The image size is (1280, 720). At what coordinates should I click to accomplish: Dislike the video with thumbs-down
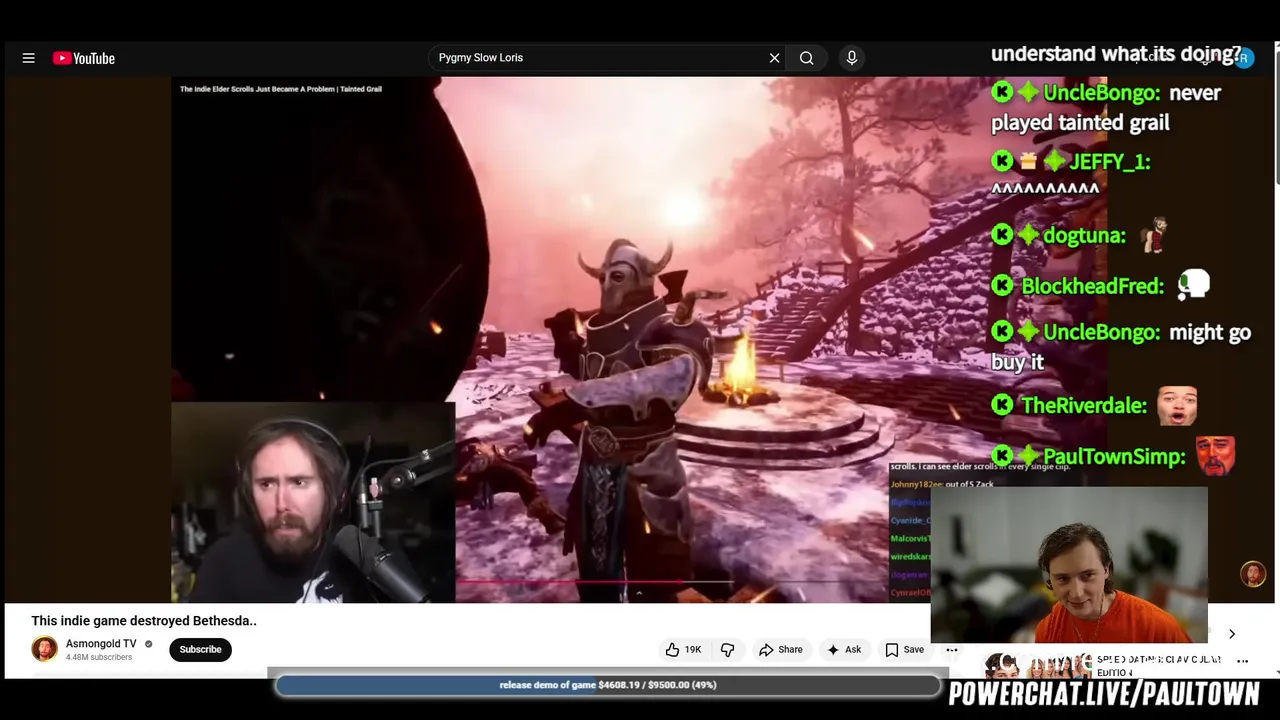coord(727,650)
